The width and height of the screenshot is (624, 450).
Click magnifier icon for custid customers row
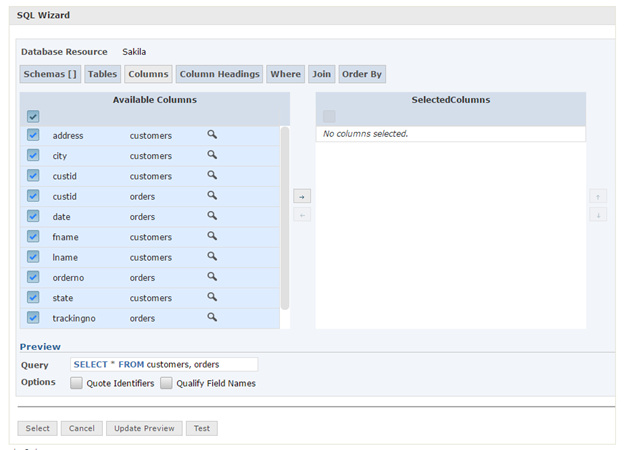pos(212,175)
